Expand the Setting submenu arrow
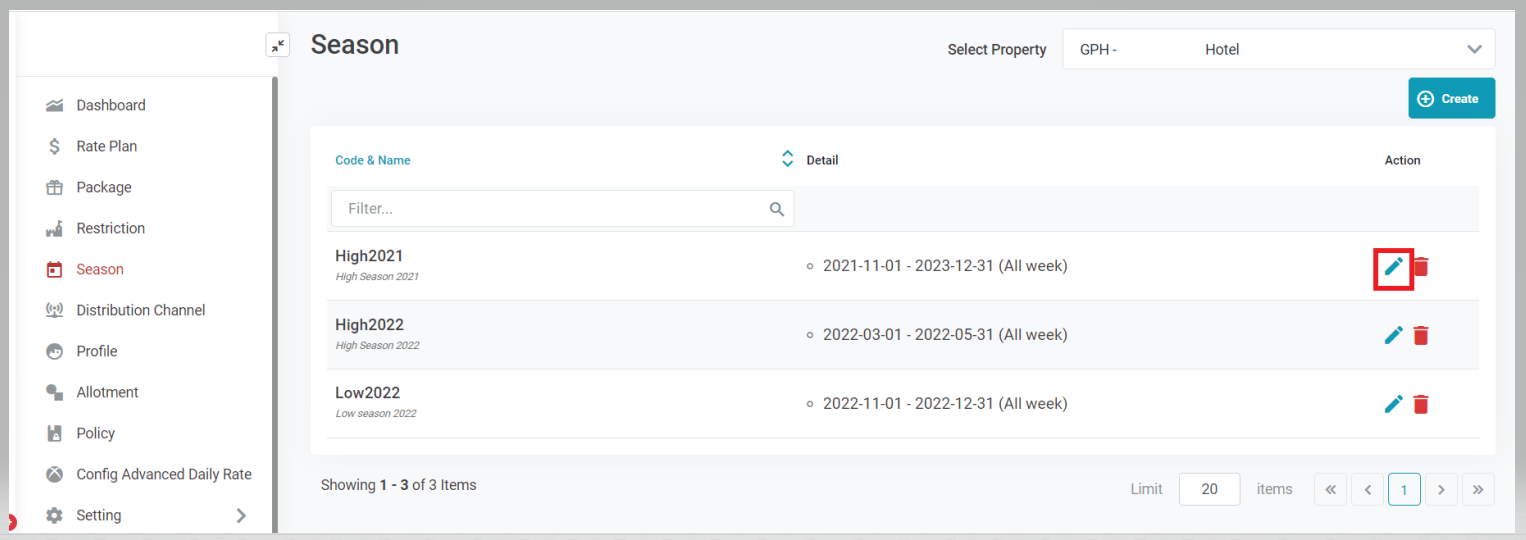This screenshot has width=1526, height=540. click(x=240, y=515)
